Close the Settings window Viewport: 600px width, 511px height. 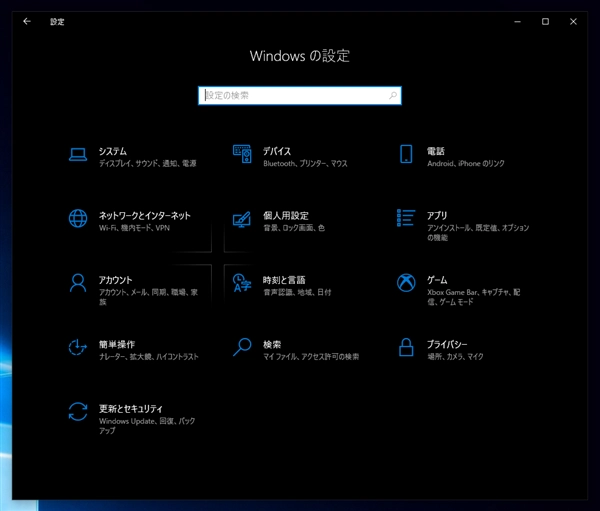pos(573,21)
